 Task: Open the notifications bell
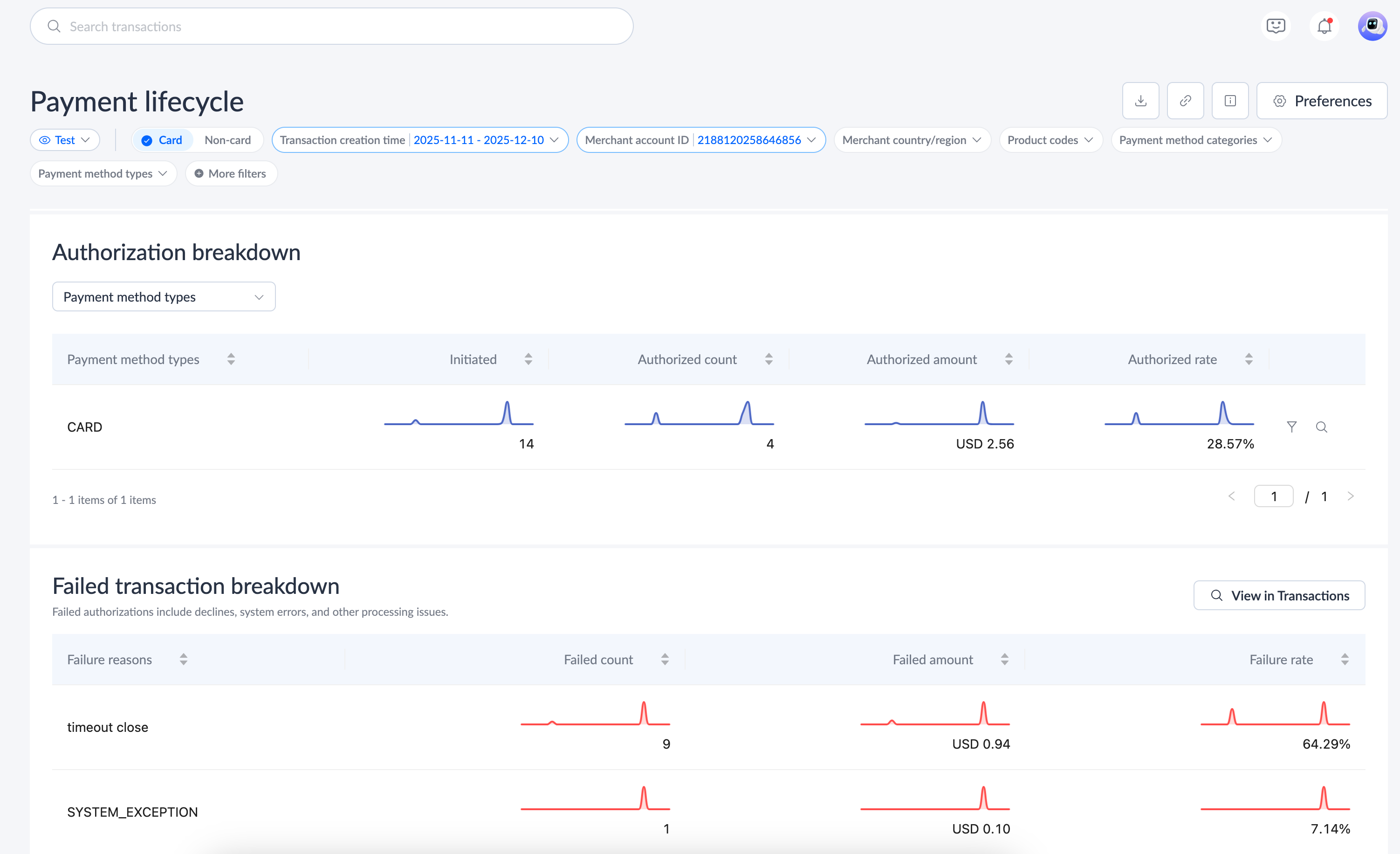1324,26
